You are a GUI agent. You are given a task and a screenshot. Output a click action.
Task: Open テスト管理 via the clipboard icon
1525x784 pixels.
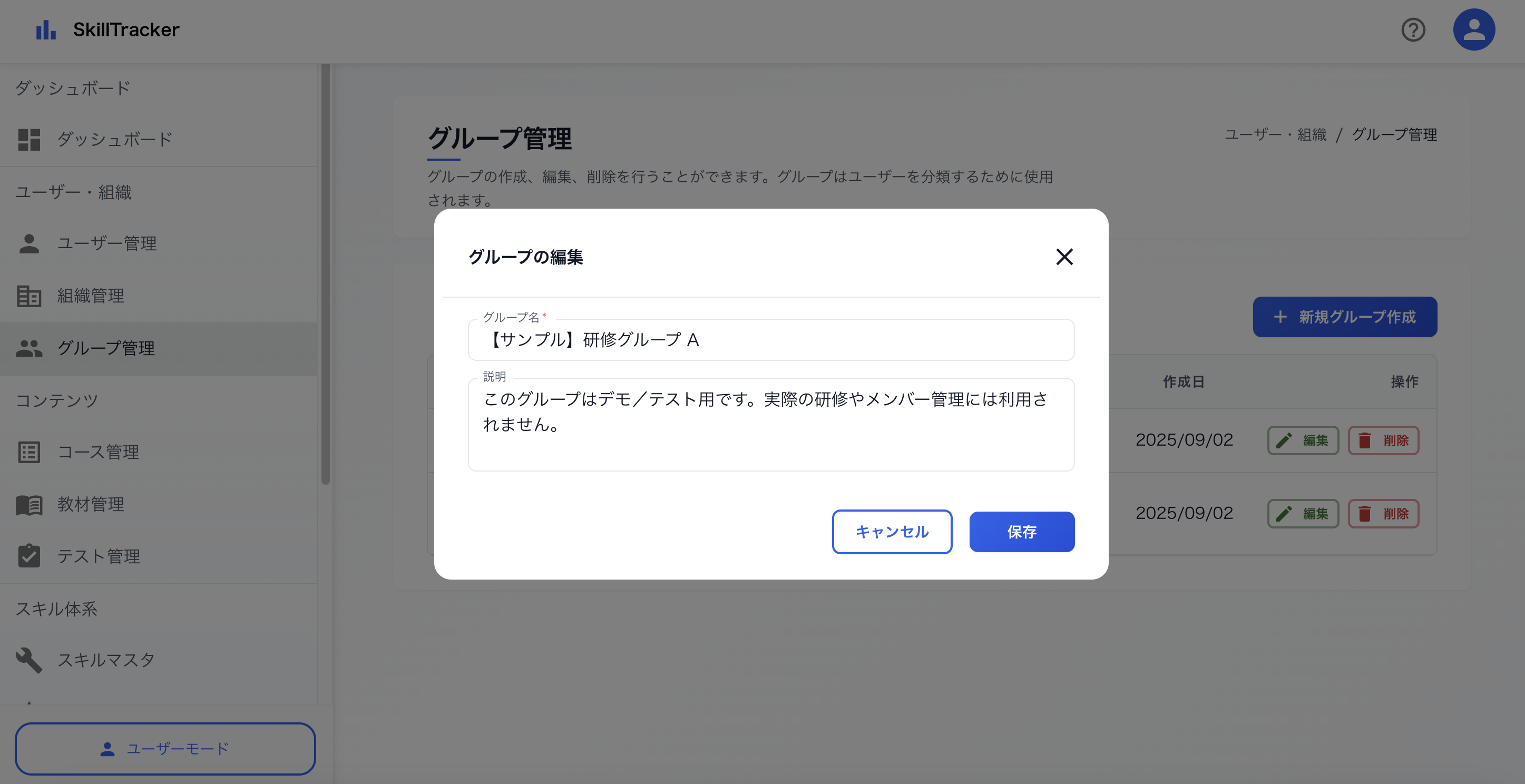[x=28, y=556]
